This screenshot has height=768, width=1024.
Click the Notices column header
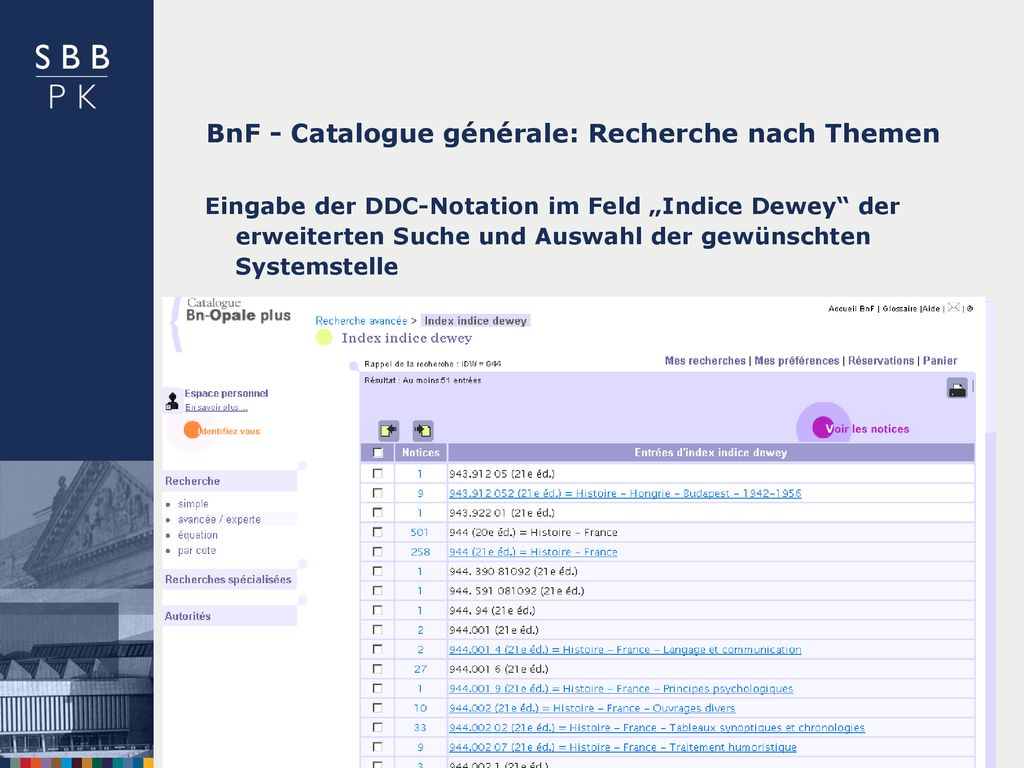pyautogui.click(x=421, y=452)
